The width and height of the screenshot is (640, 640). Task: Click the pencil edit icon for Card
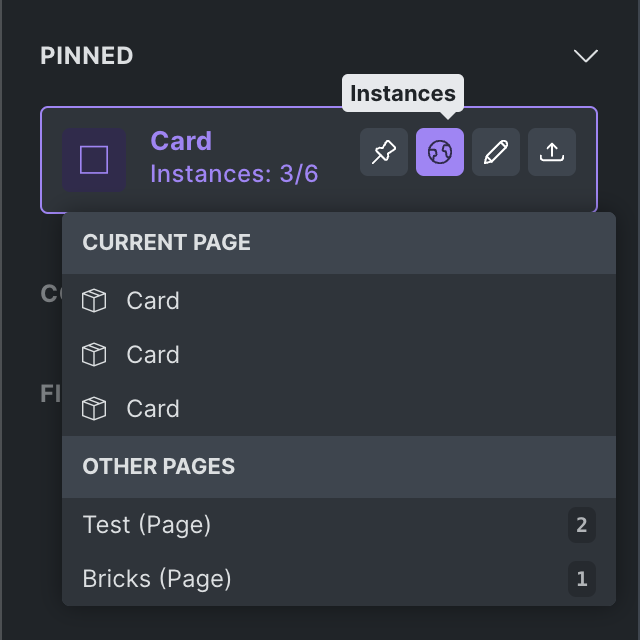tap(496, 152)
